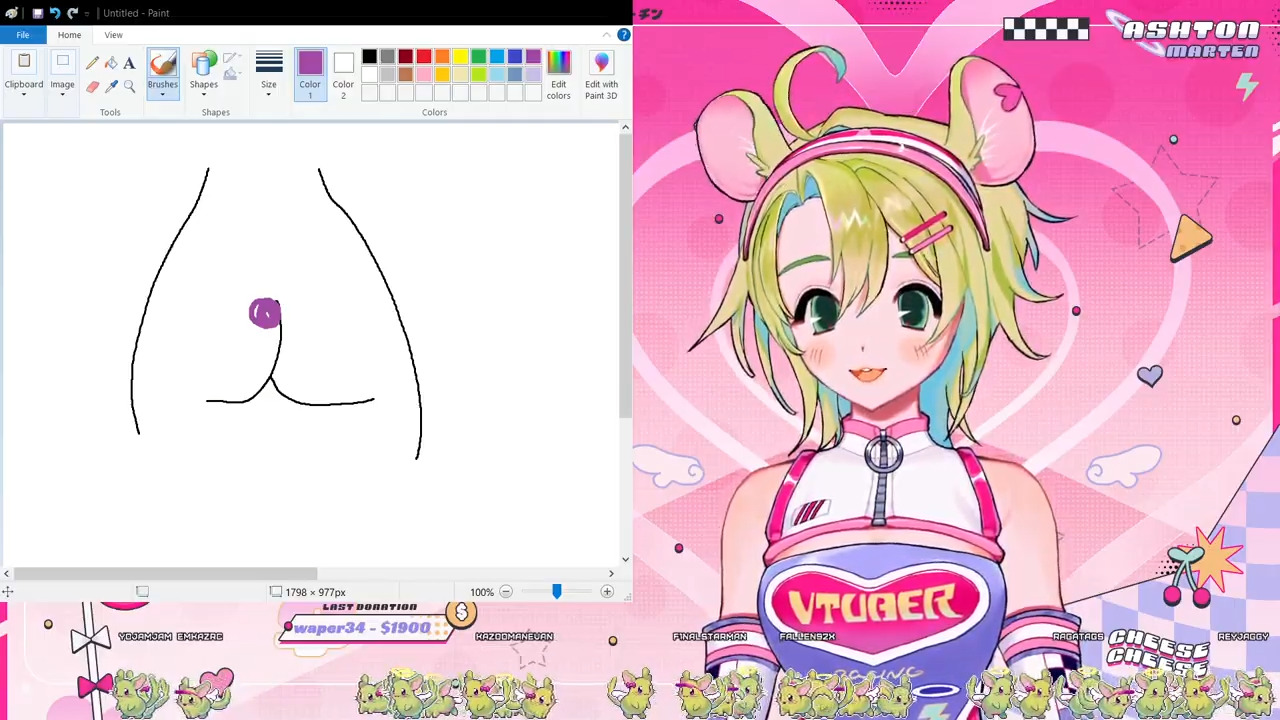Select the Color picker eyedropper tool
The image size is (1280, 720).
click(111, 87)
